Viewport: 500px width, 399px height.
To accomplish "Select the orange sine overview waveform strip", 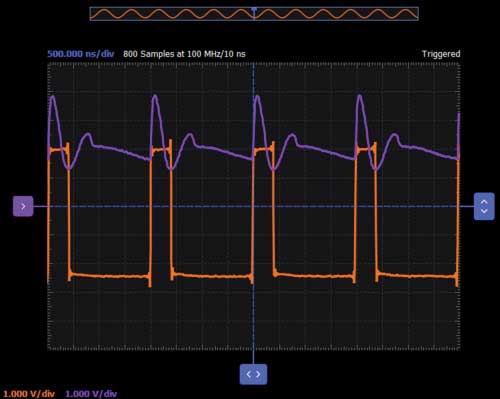I will pos(254,14).
